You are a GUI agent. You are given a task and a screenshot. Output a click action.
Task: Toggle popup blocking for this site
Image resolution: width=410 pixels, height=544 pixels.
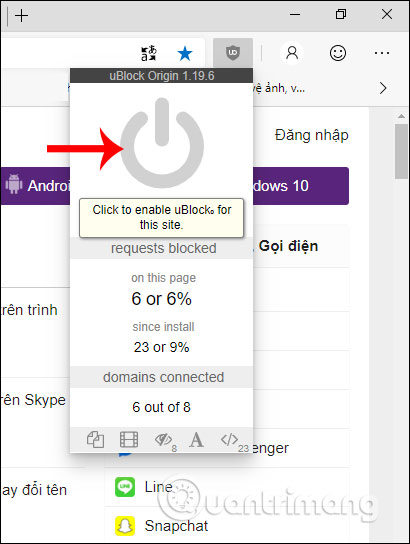point(95,439)
